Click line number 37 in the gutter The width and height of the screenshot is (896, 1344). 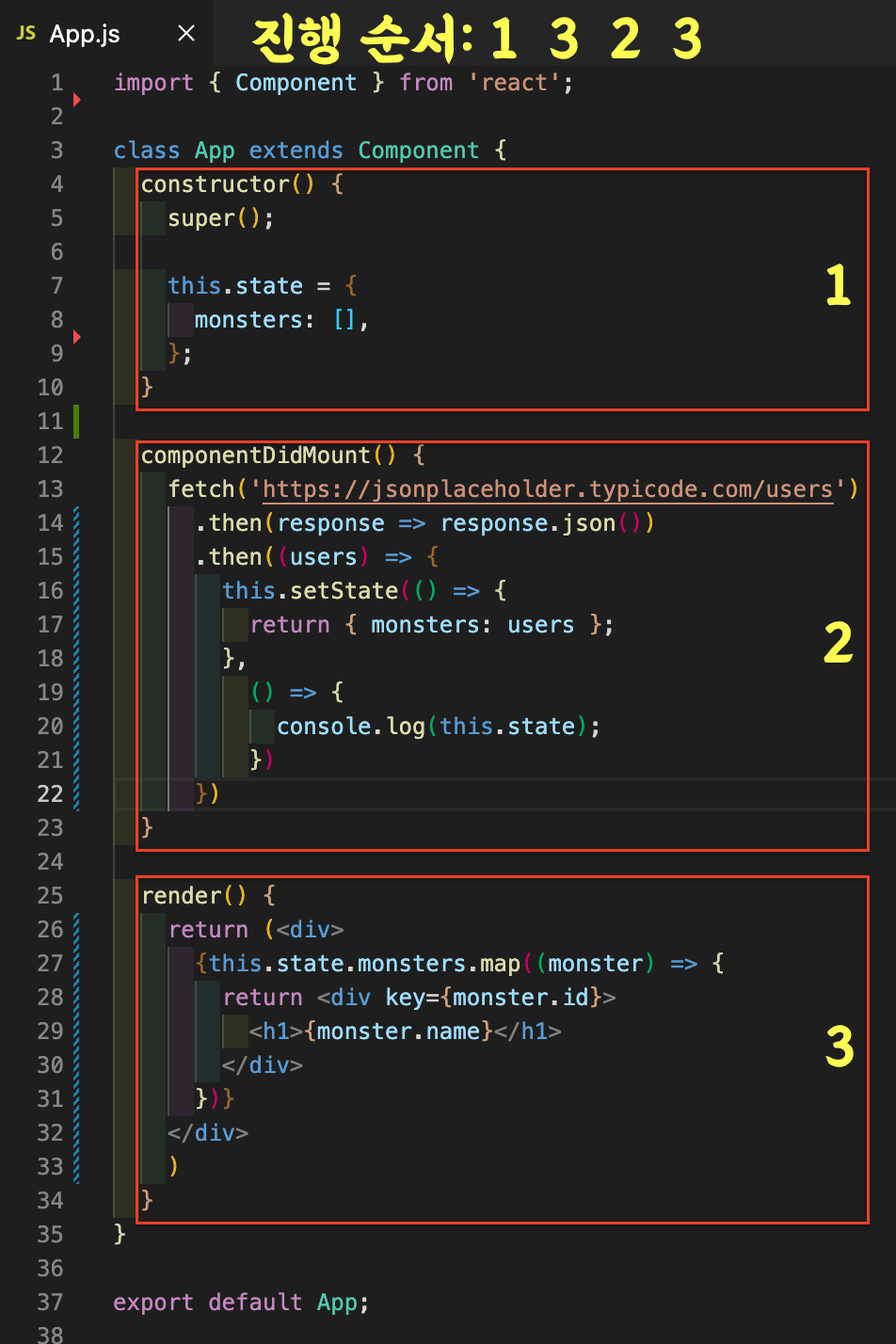[51, 1303]
